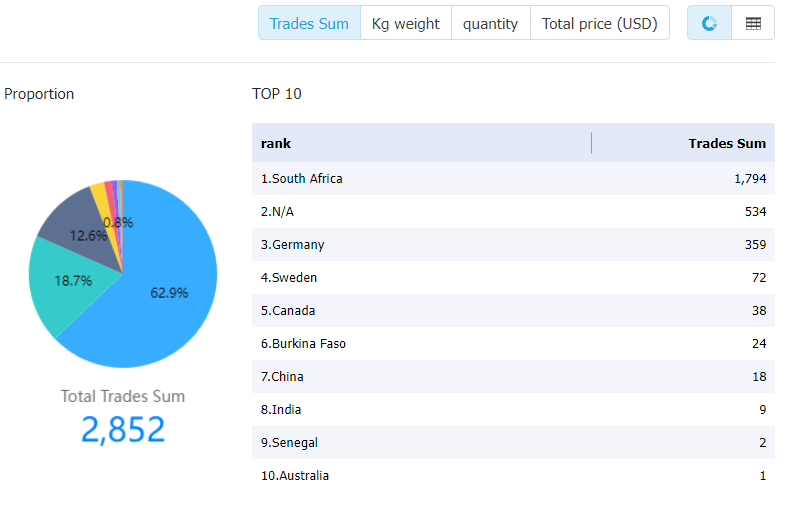Click the Total Trades Sum label

click(x=123, y=396)
